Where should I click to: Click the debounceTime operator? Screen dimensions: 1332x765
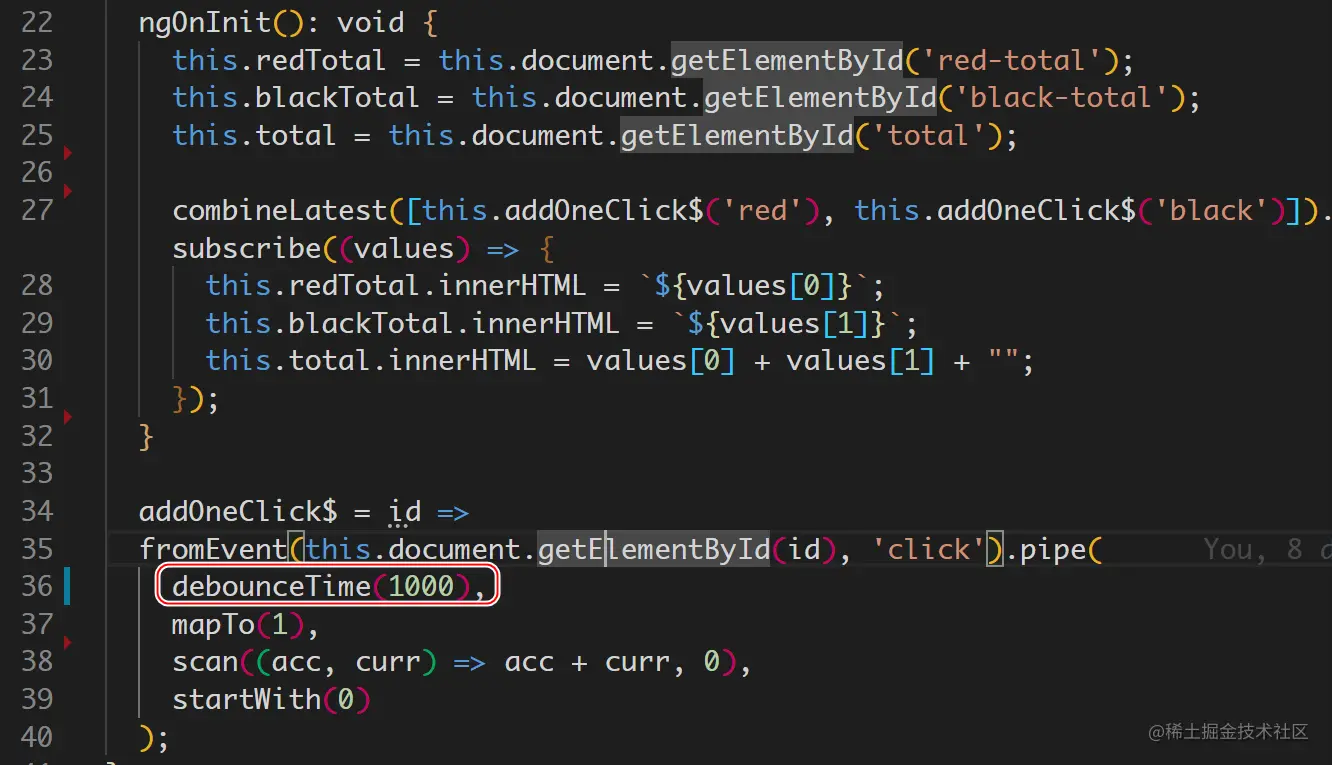[271, 587]
